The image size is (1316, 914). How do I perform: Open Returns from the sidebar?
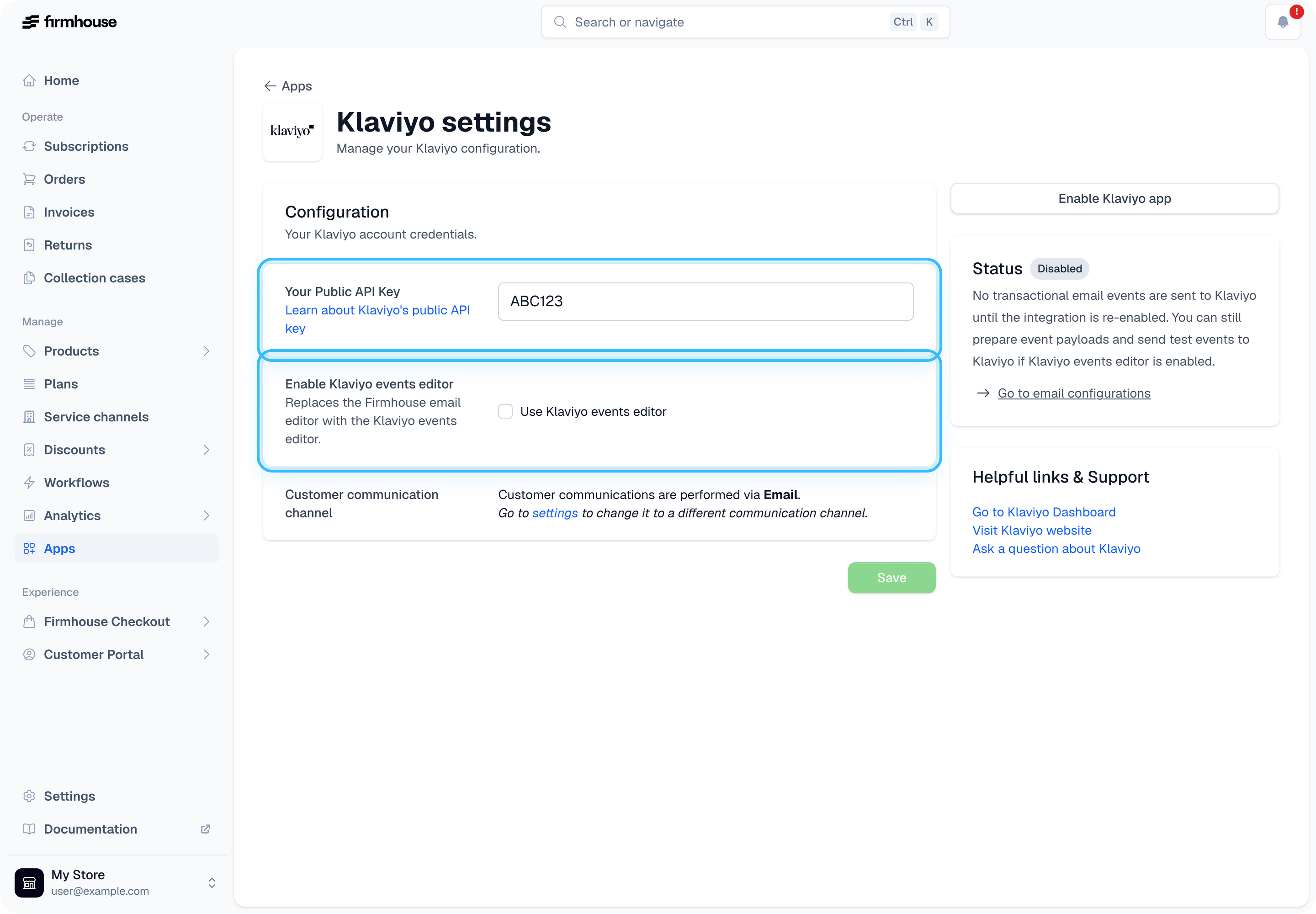click(x=117, y=245)
